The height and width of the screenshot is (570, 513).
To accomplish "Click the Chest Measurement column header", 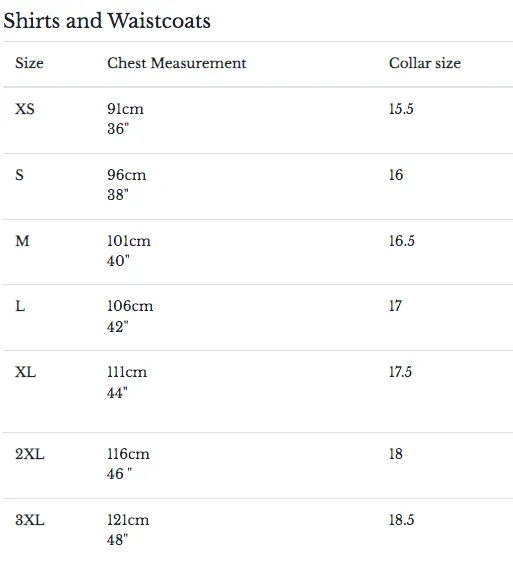I will pyautogui.click(x=177, y=63).
